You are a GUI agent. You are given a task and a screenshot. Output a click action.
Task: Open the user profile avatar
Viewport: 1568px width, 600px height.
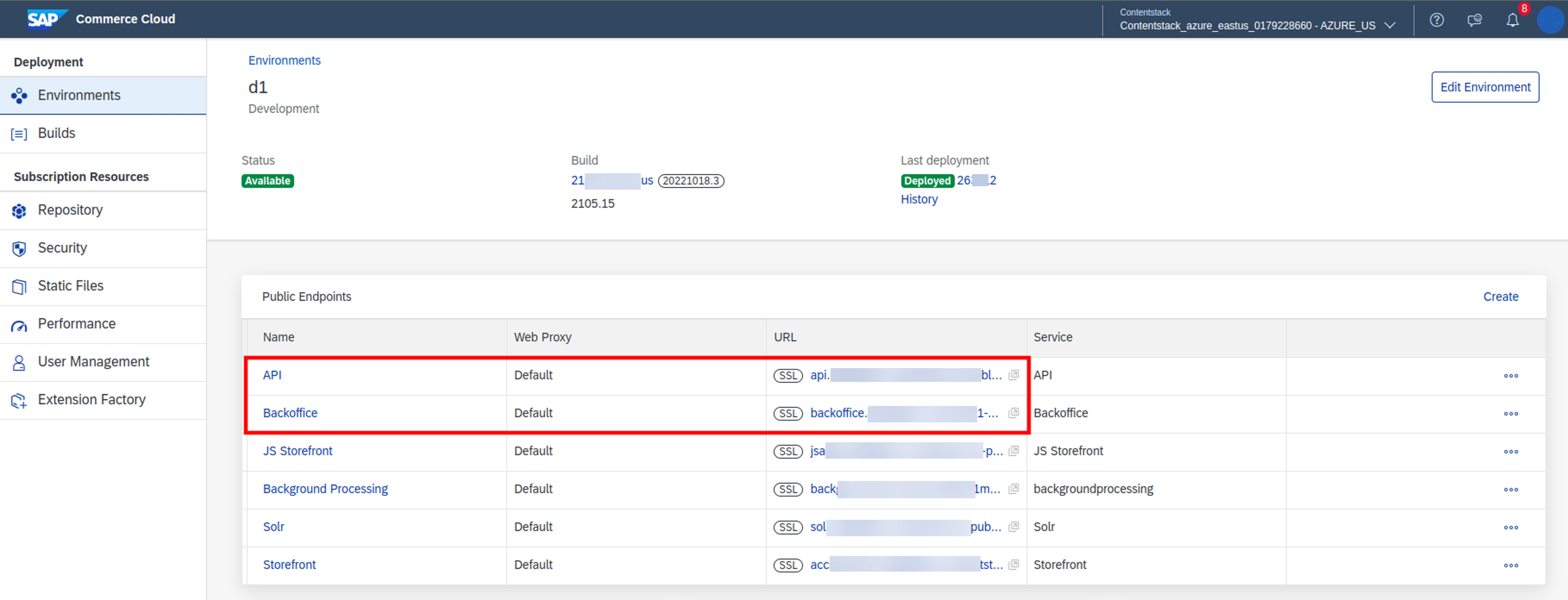[1550, 20]
